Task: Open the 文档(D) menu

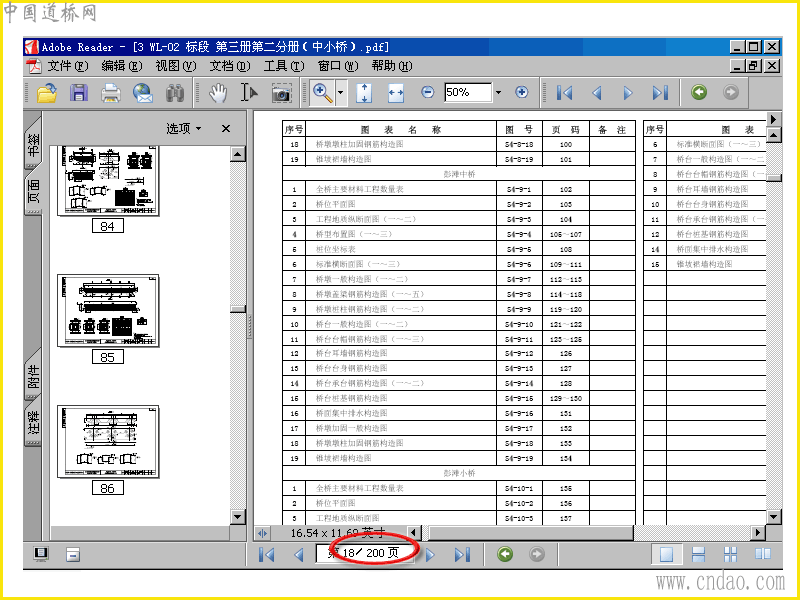Action: pyautogui.click(x=230, y=66)
